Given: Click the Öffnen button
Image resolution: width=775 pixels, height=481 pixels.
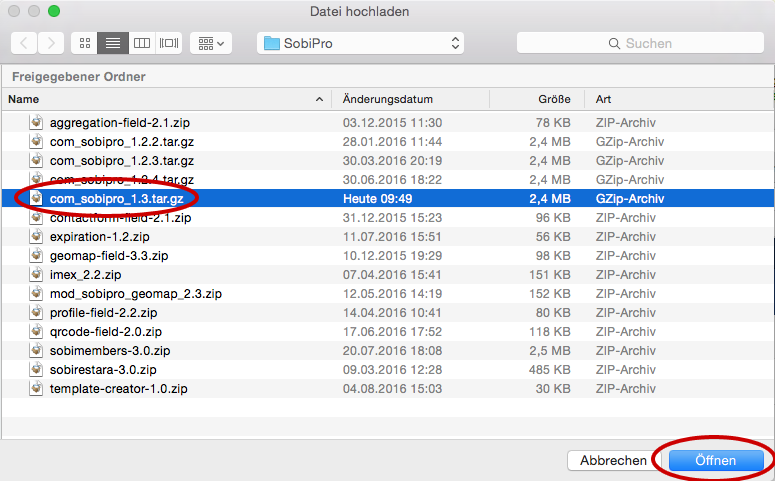Looking at the screenshot, I should [x=715, y=460].
